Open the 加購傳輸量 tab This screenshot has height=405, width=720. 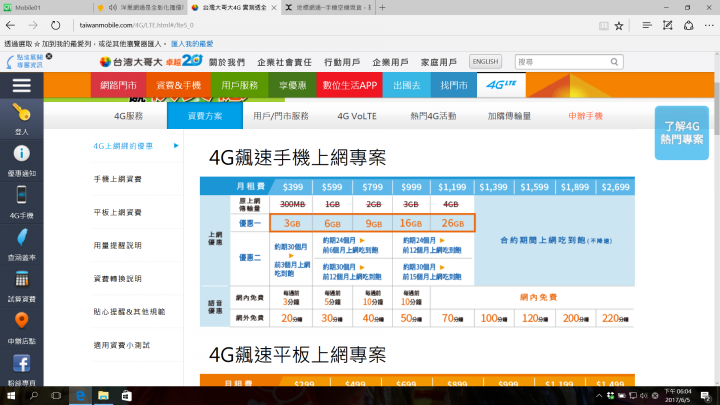(509, 116)
